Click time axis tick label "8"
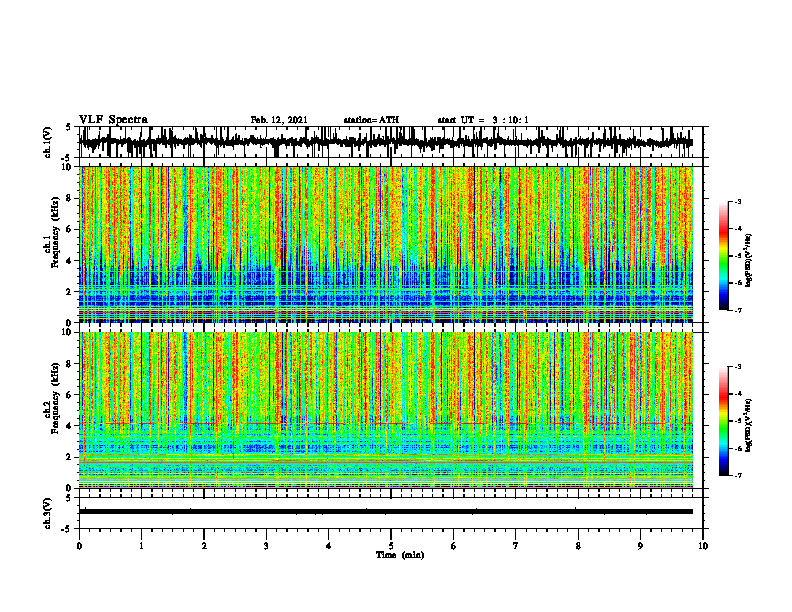The height and width of the screenshot is (612, 792). point(578,546)
